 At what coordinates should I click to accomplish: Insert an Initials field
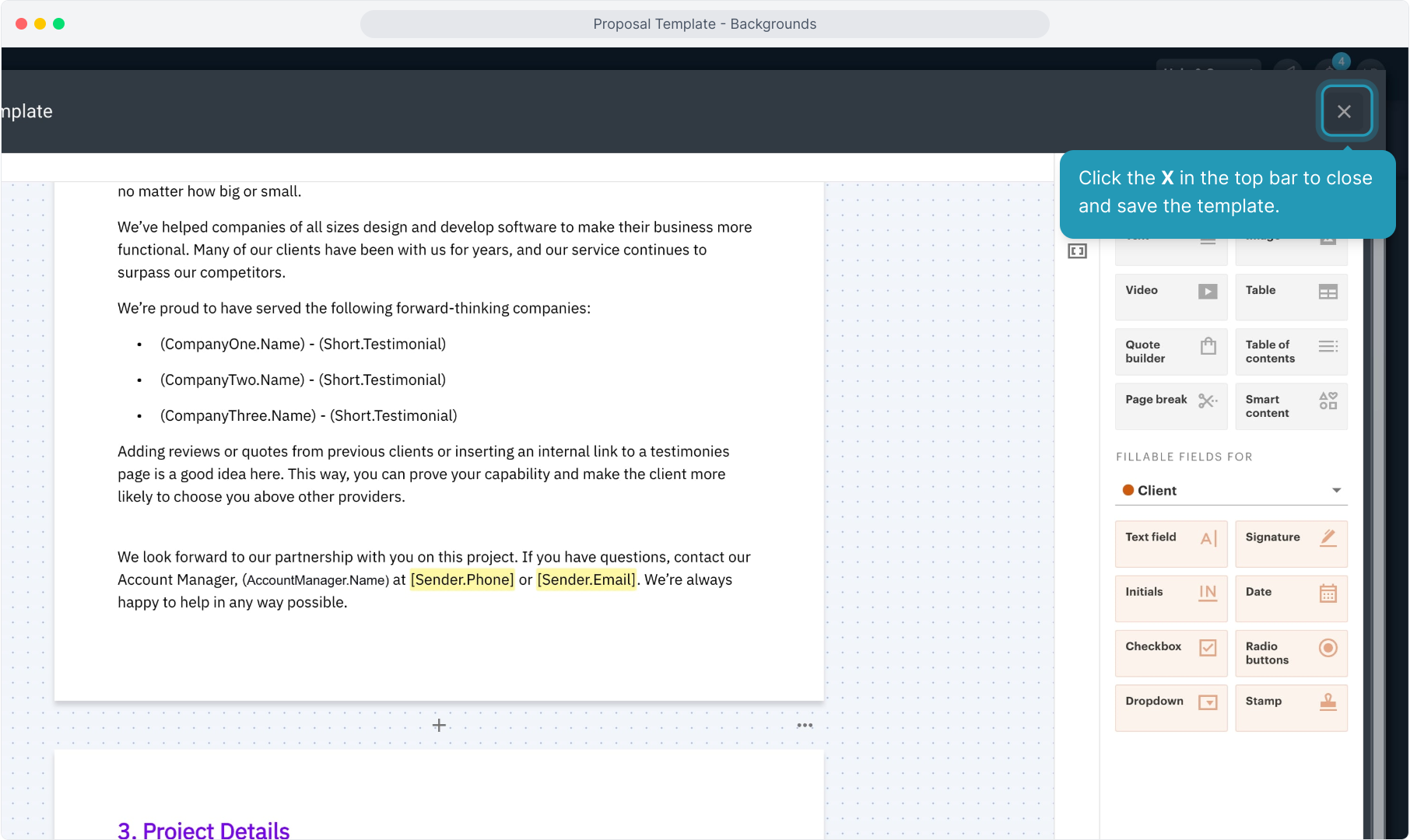1170,598
